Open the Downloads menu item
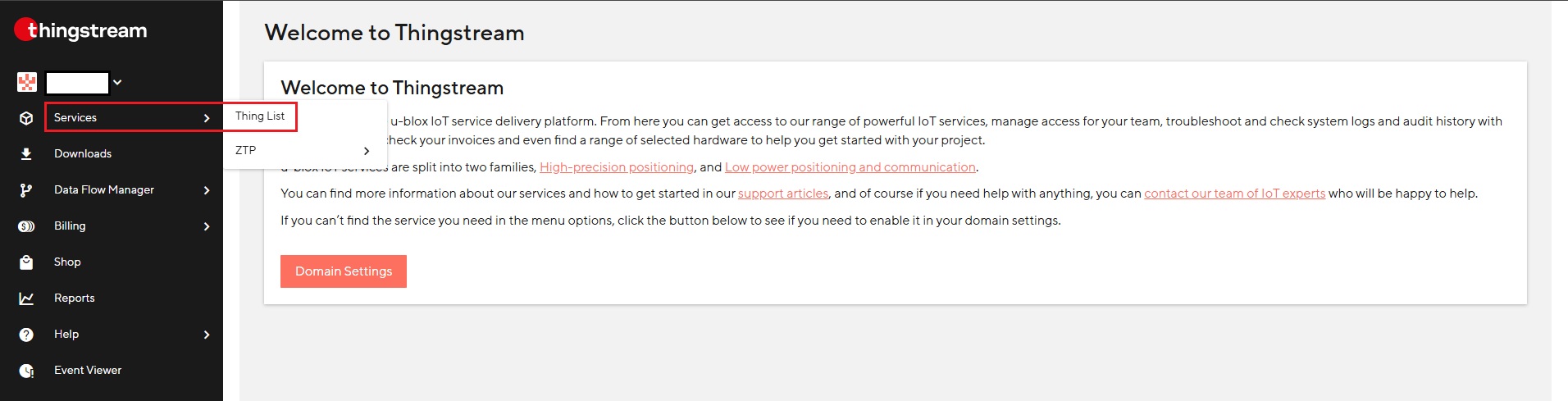The image size is (1568, 401). point(83,154)
